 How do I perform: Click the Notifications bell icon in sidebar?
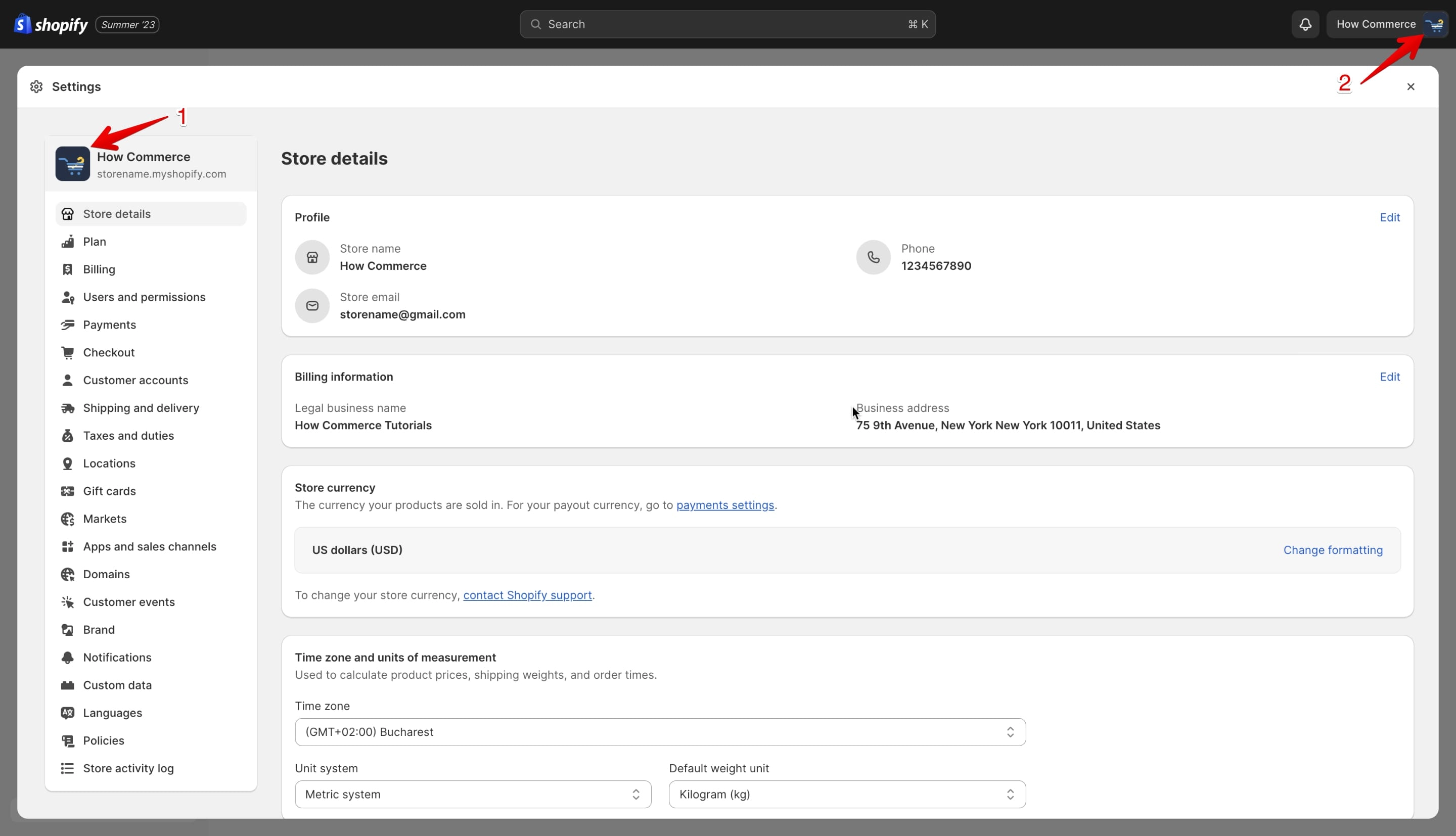click(x=67, y=657)
